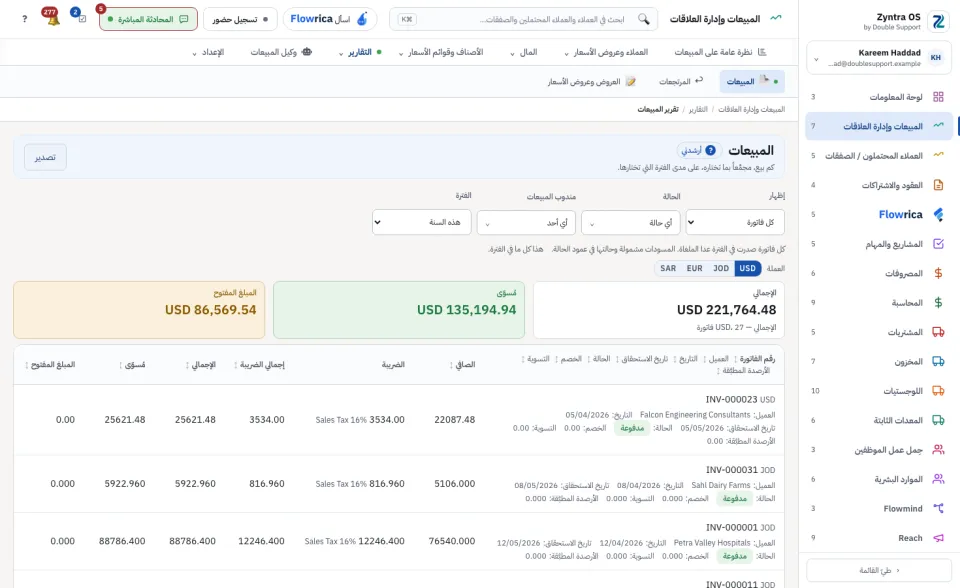Click the تسجيل حضور button
Screen dimensions: 960x588
pos(240,19)
